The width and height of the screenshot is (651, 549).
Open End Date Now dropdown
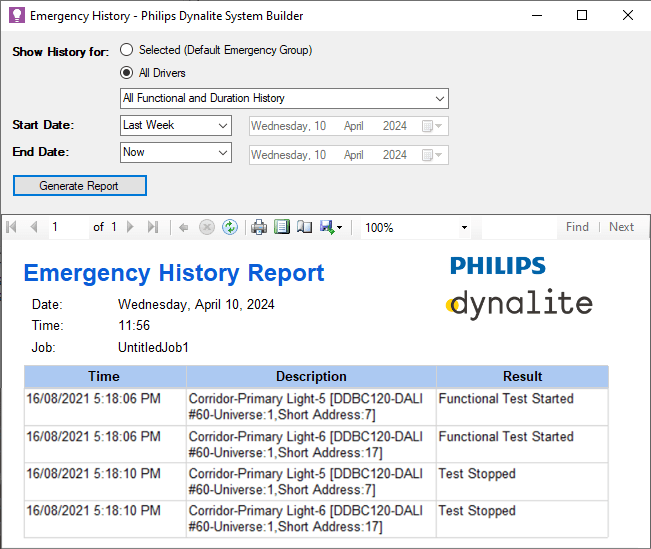pyautogui.click(x=176, y=152)
